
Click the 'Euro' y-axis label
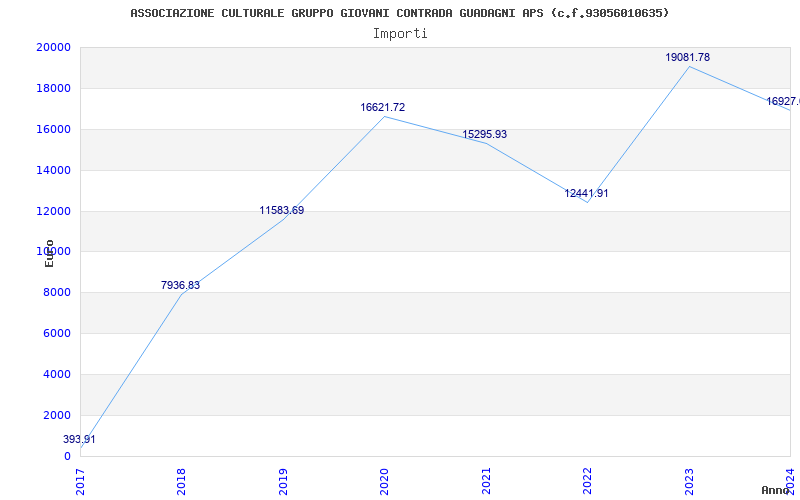tap(49, 253)
